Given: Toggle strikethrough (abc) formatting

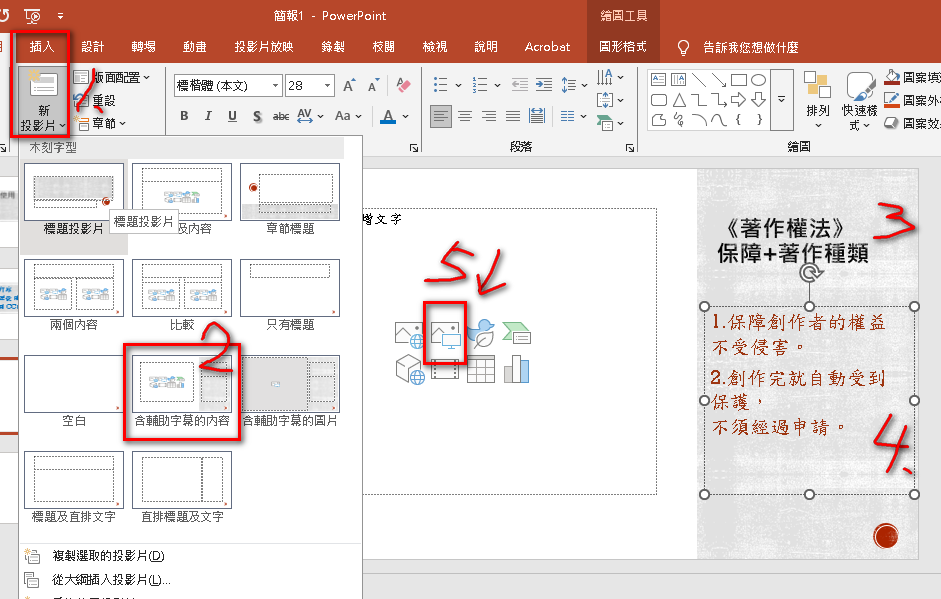Looking at the screenshot, I should pyautogui.click(x=280, y=116).
